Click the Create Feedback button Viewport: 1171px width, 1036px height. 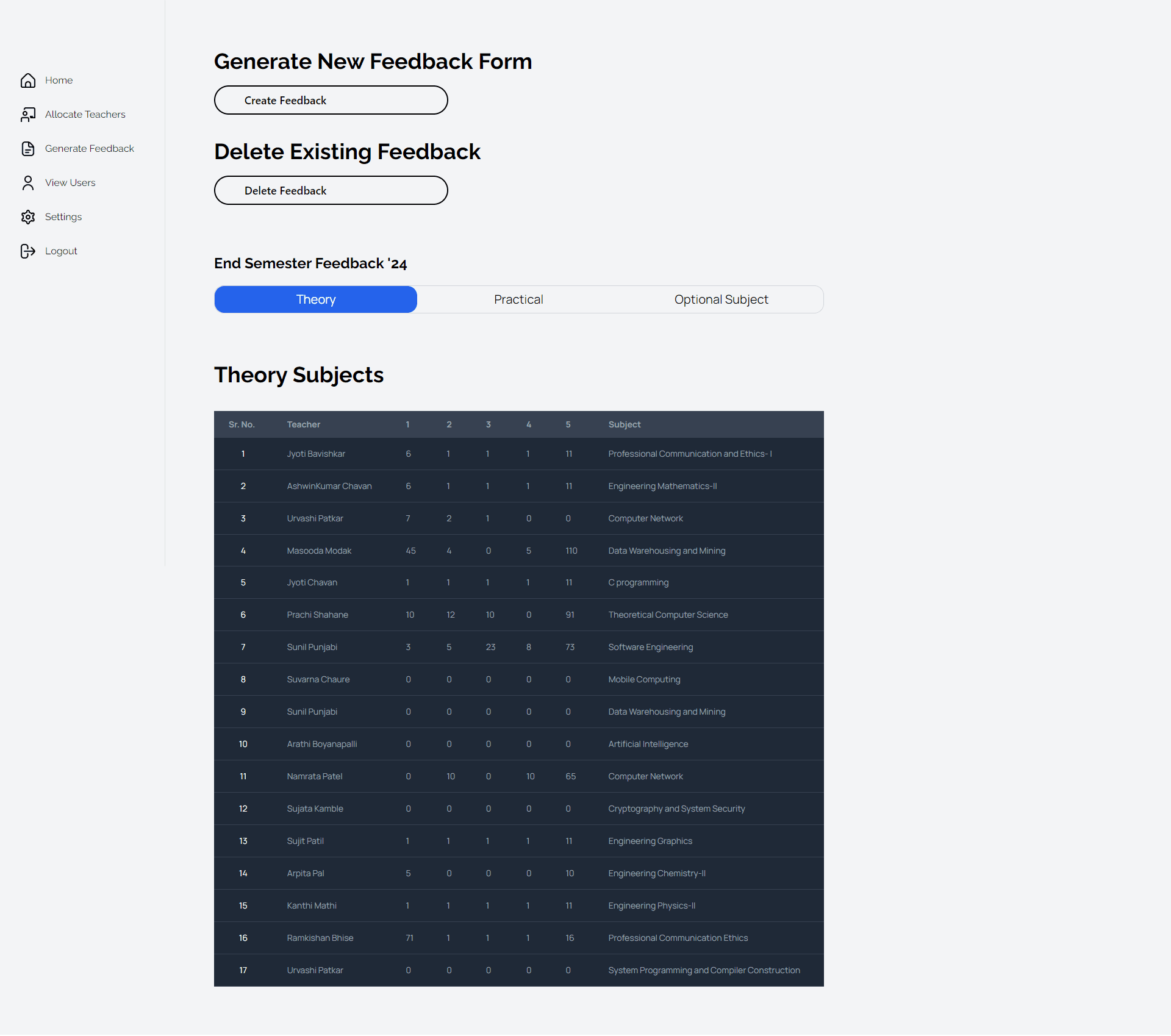tap(331, 100)
